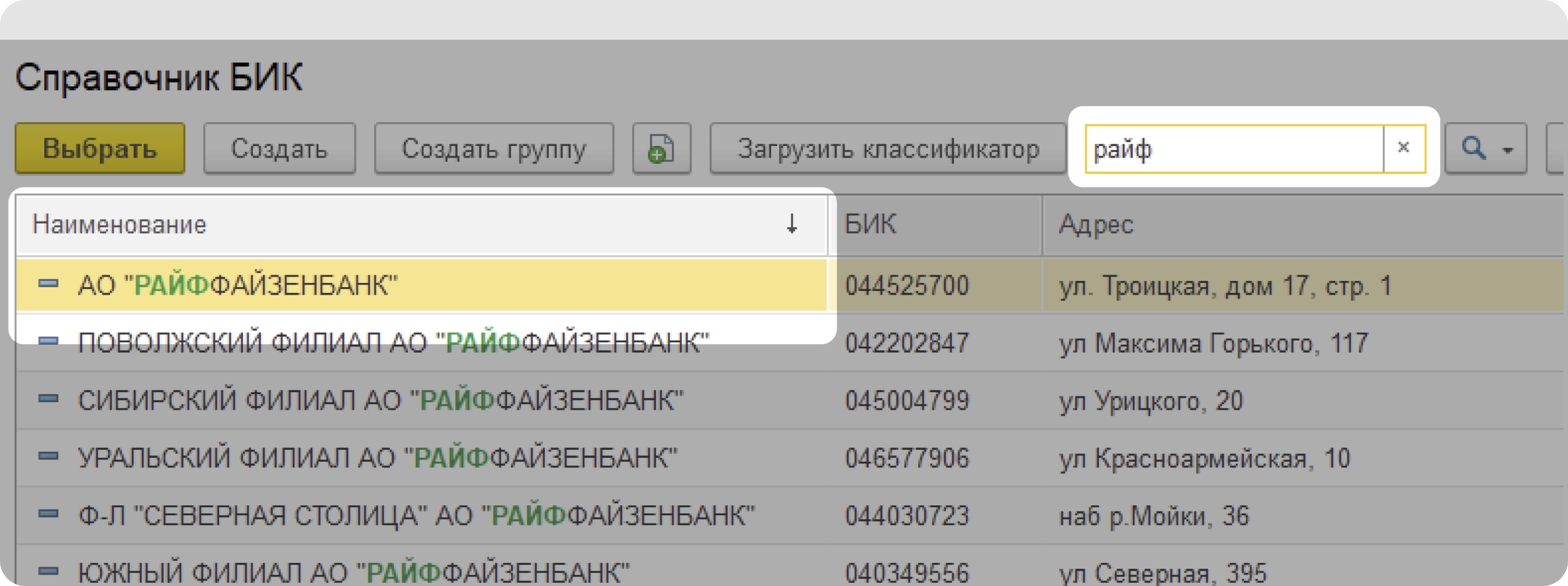Click row icon of УРАЛЬСКИЙ ФИЛИАЛ entry
1568x586 pixels.
click(48, 456)
